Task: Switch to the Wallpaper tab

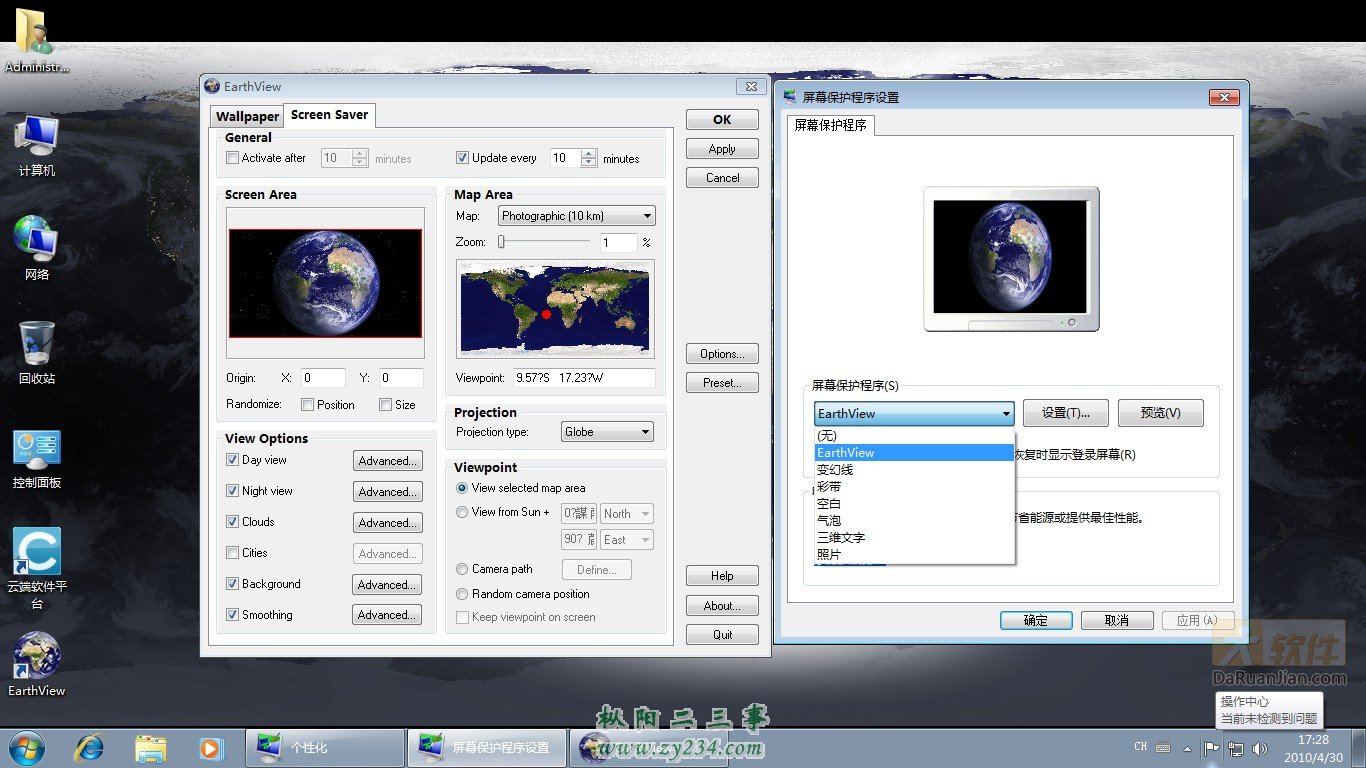Action: 248,116
